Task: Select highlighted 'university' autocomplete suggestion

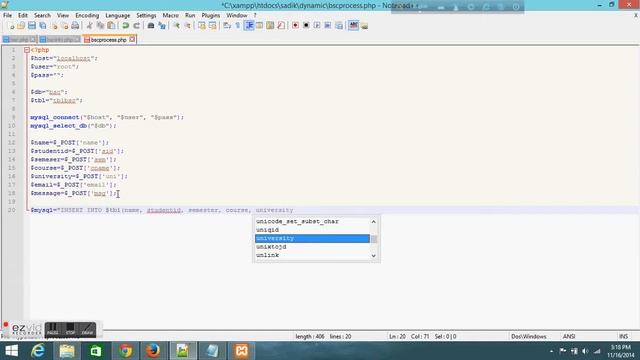Action: [x=312, y=238]
